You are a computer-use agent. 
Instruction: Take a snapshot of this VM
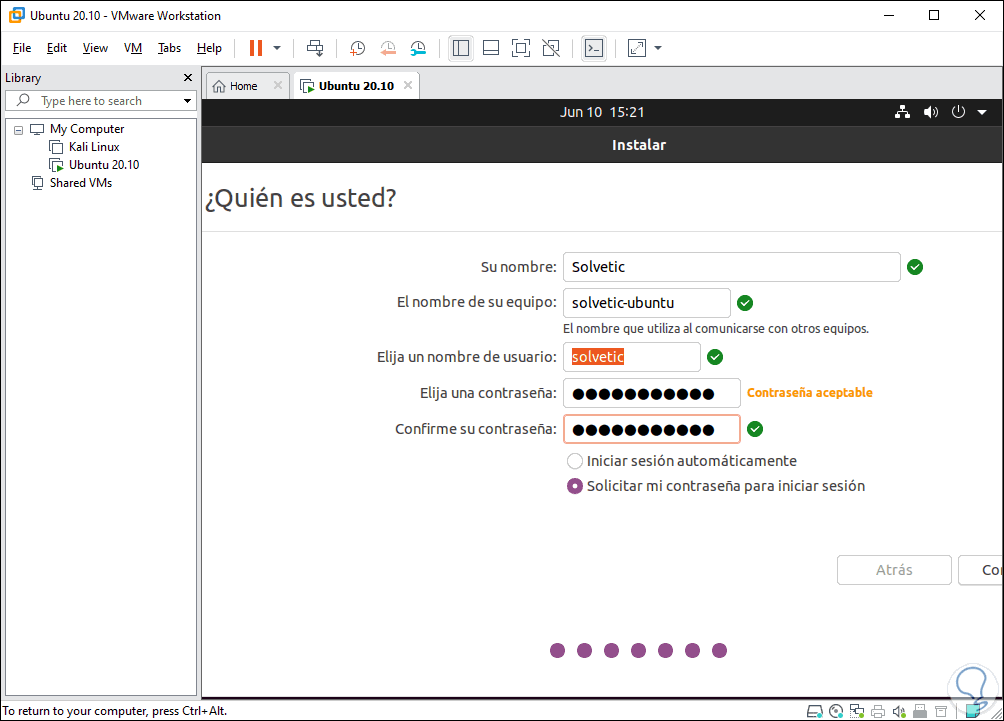357,48
